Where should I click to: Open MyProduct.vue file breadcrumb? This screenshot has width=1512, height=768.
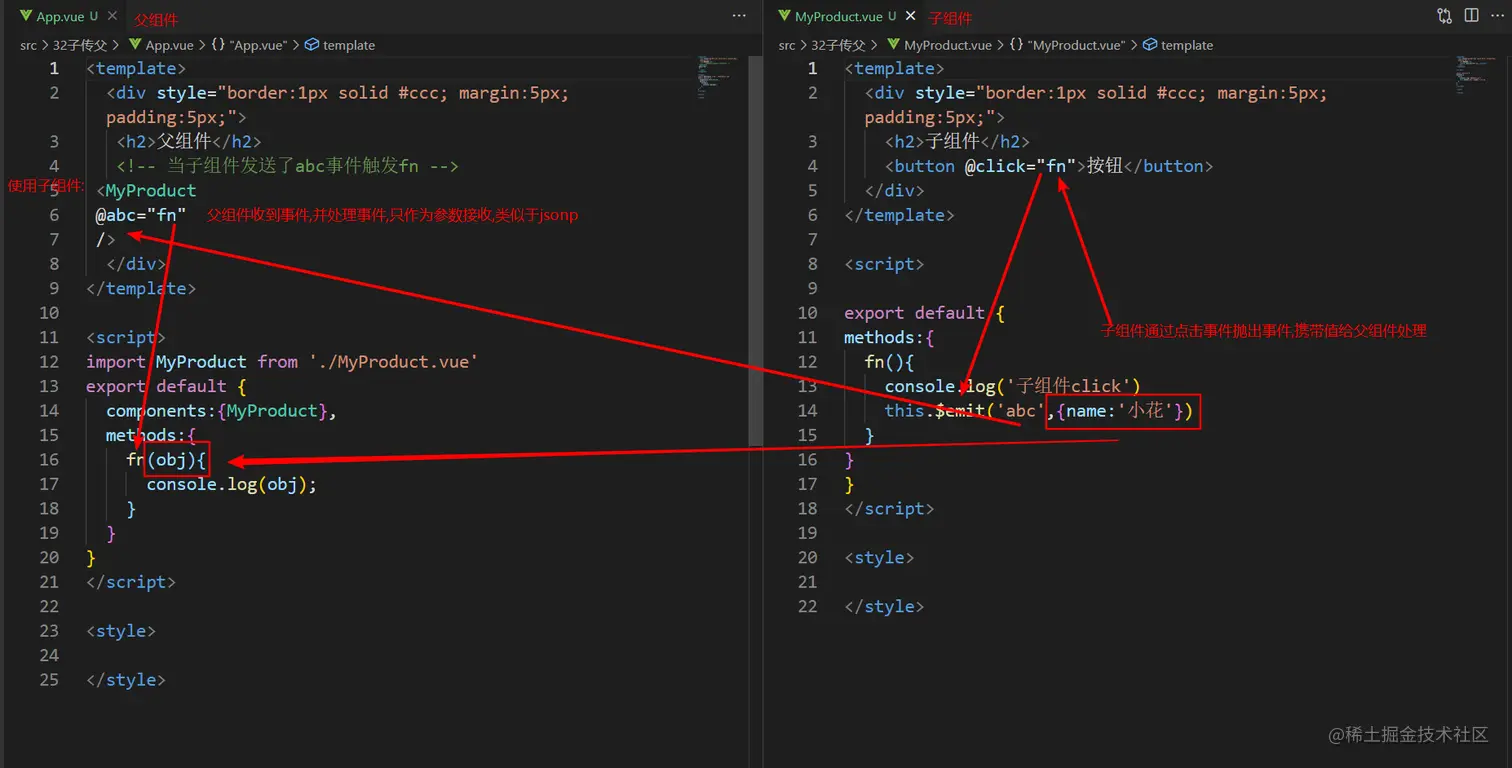(938, 45)
